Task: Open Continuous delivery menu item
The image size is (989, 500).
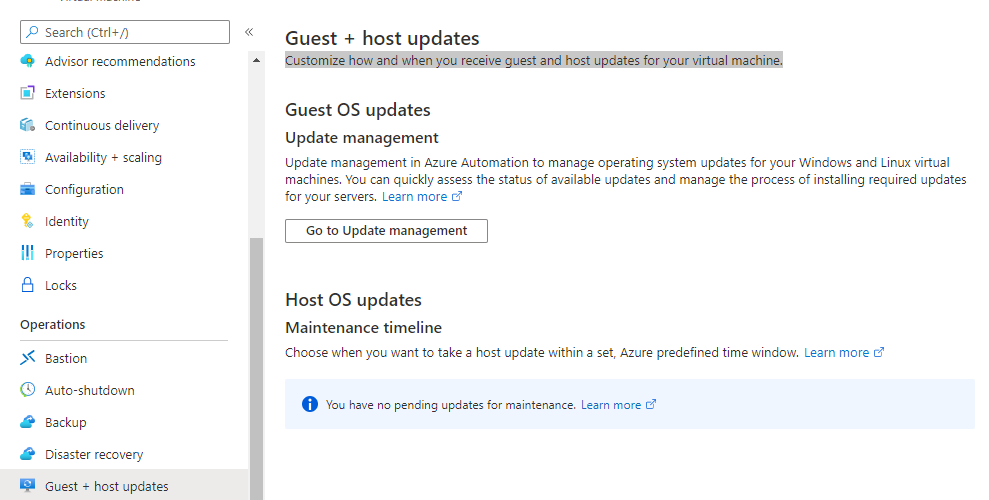Action: click(x=102, y=125)
